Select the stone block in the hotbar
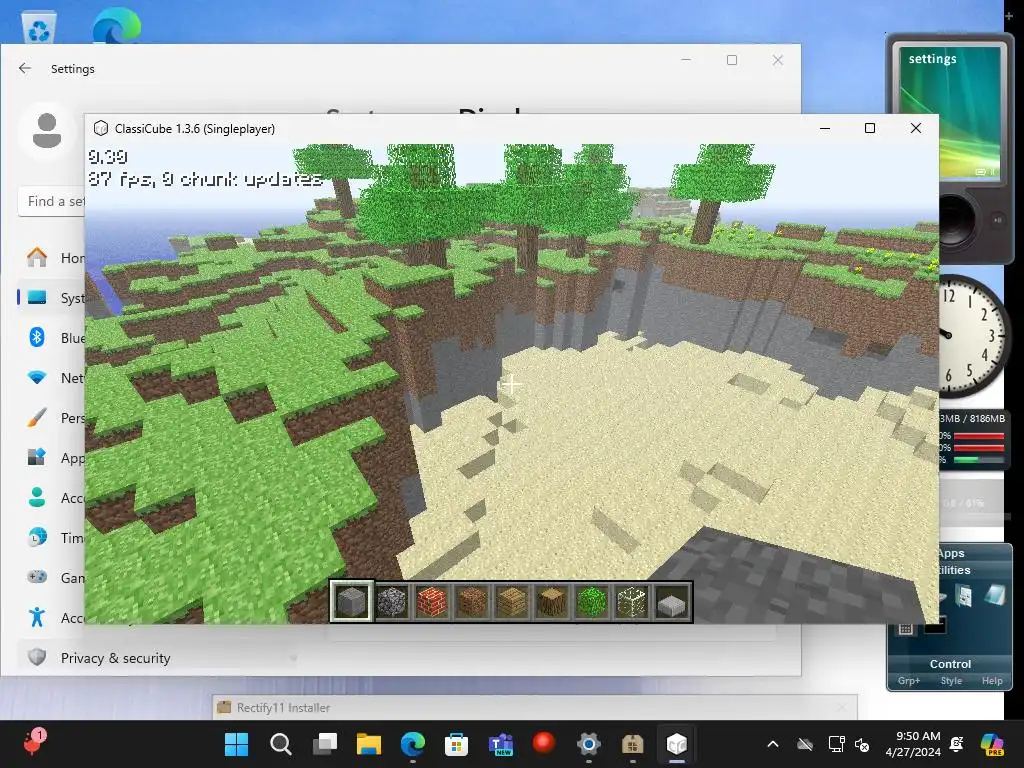 [351, 601]
